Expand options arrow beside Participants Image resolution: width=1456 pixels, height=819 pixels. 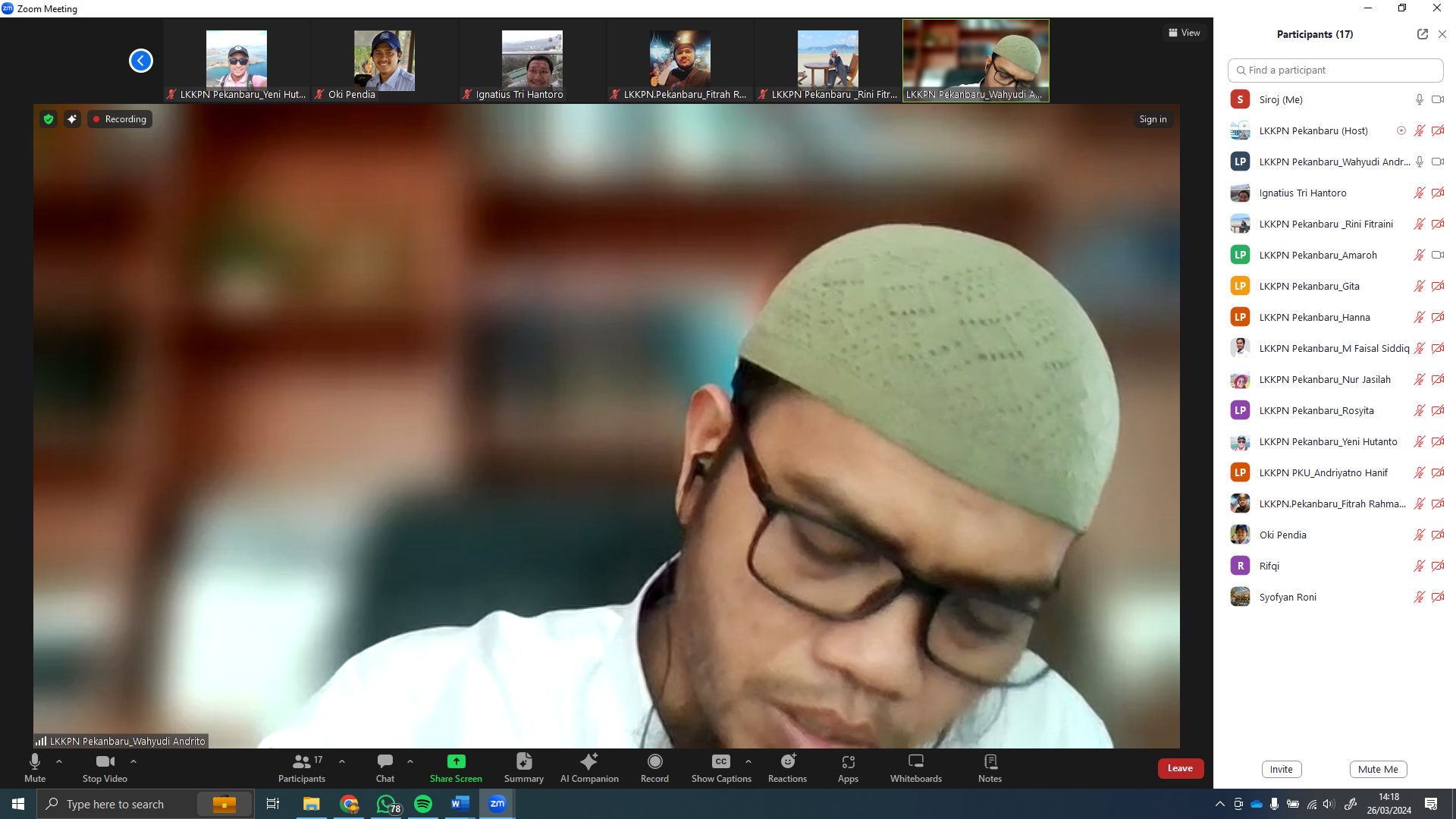(342, 761)
